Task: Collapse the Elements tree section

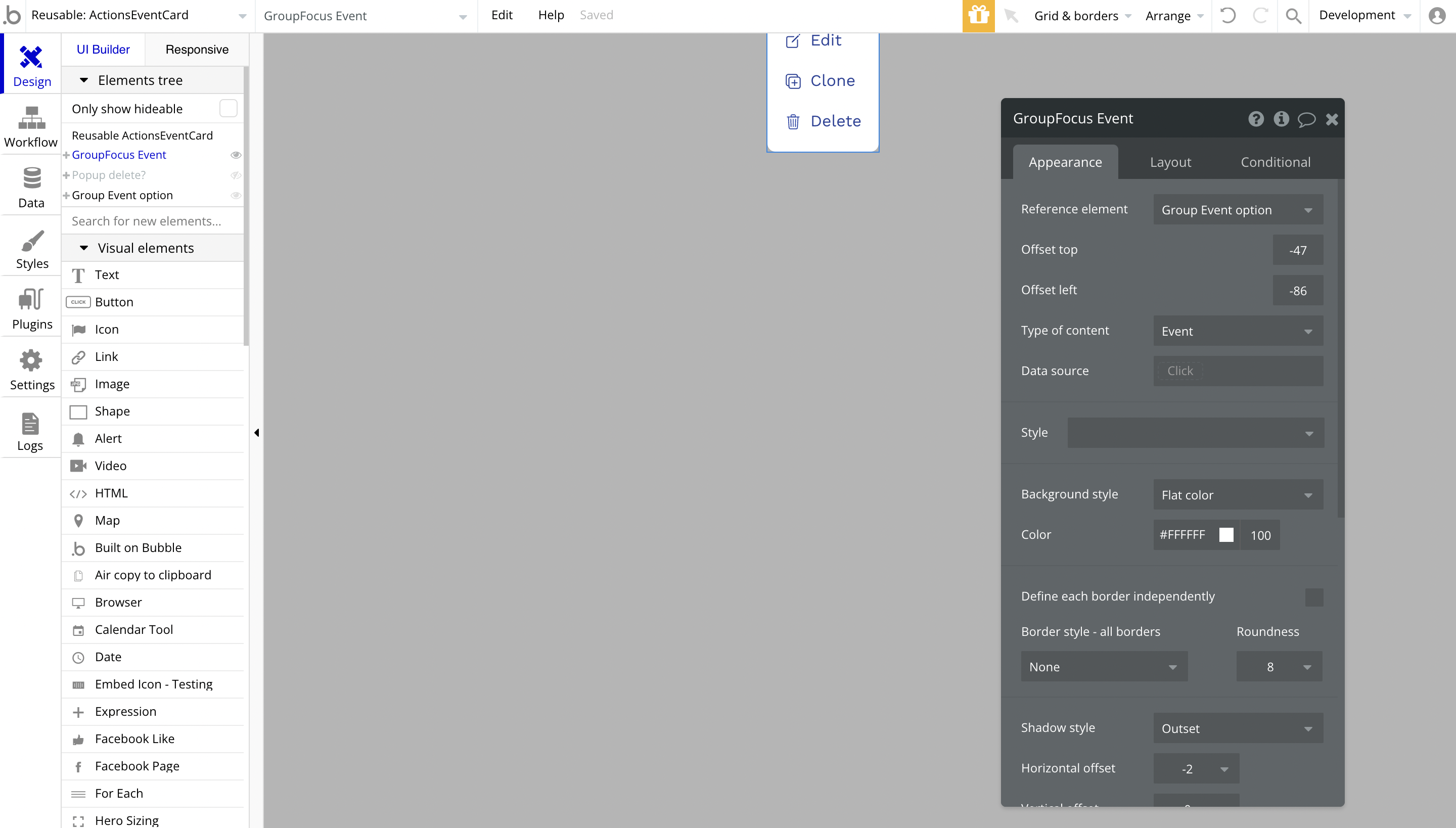Action: (83, 80)
